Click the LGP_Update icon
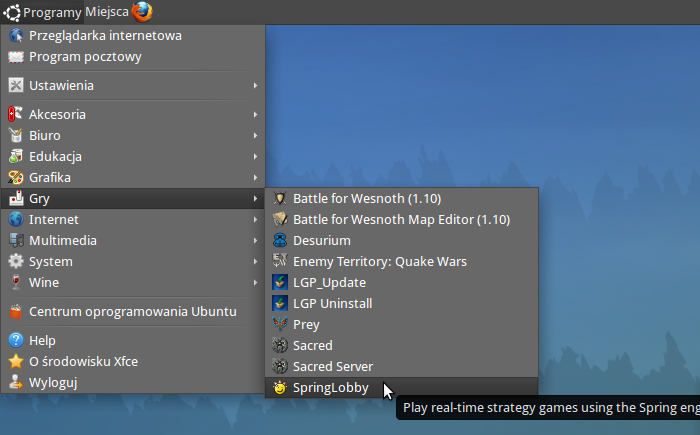700x435 pixels. point(280,282)
